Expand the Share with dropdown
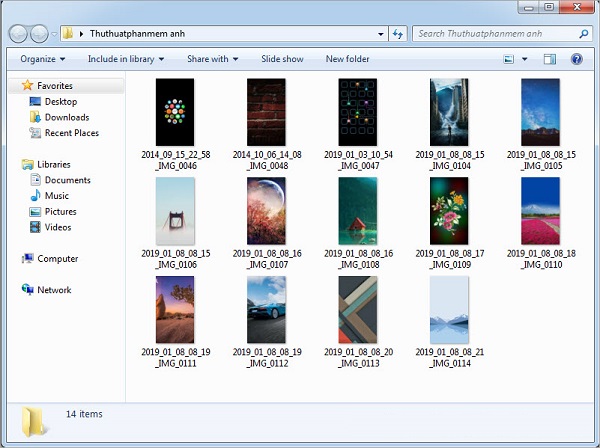The height and width of the screenshot is (448, 600). pos(212,59)
